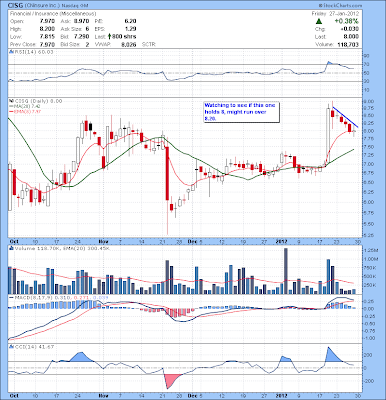Click the (CNinsure Inc.) company name
The height and width of the screenshot is (400, 386).
pyautogui.click(x=42, y=6)
